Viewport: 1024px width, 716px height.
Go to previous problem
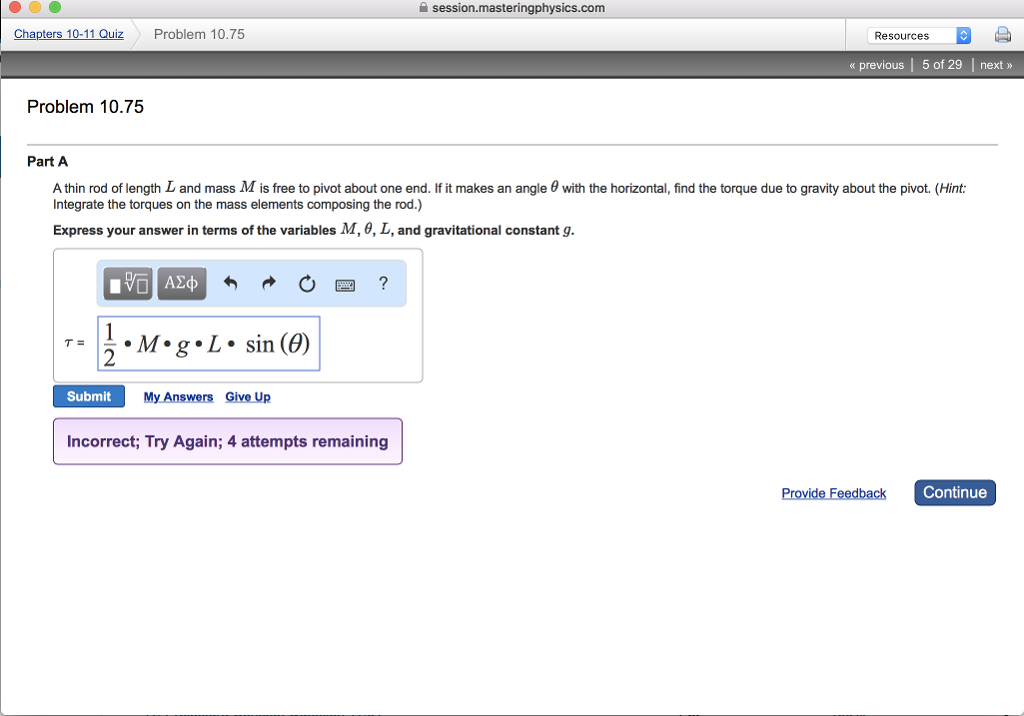876,65
